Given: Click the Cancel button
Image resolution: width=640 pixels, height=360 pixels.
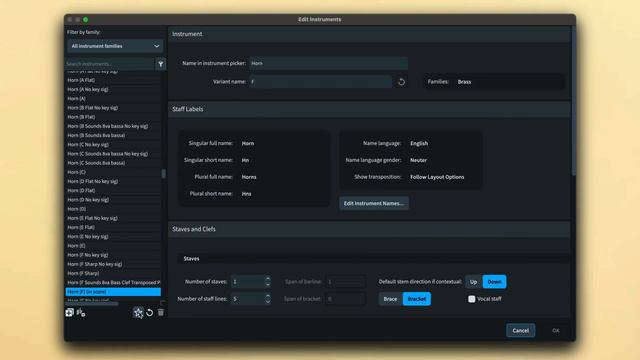Looking at the screenshot, I should tap(520, 331).
